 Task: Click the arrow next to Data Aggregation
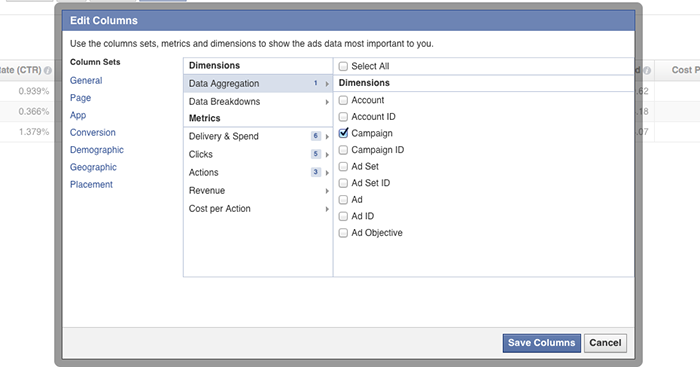click(x=327, y=84)
